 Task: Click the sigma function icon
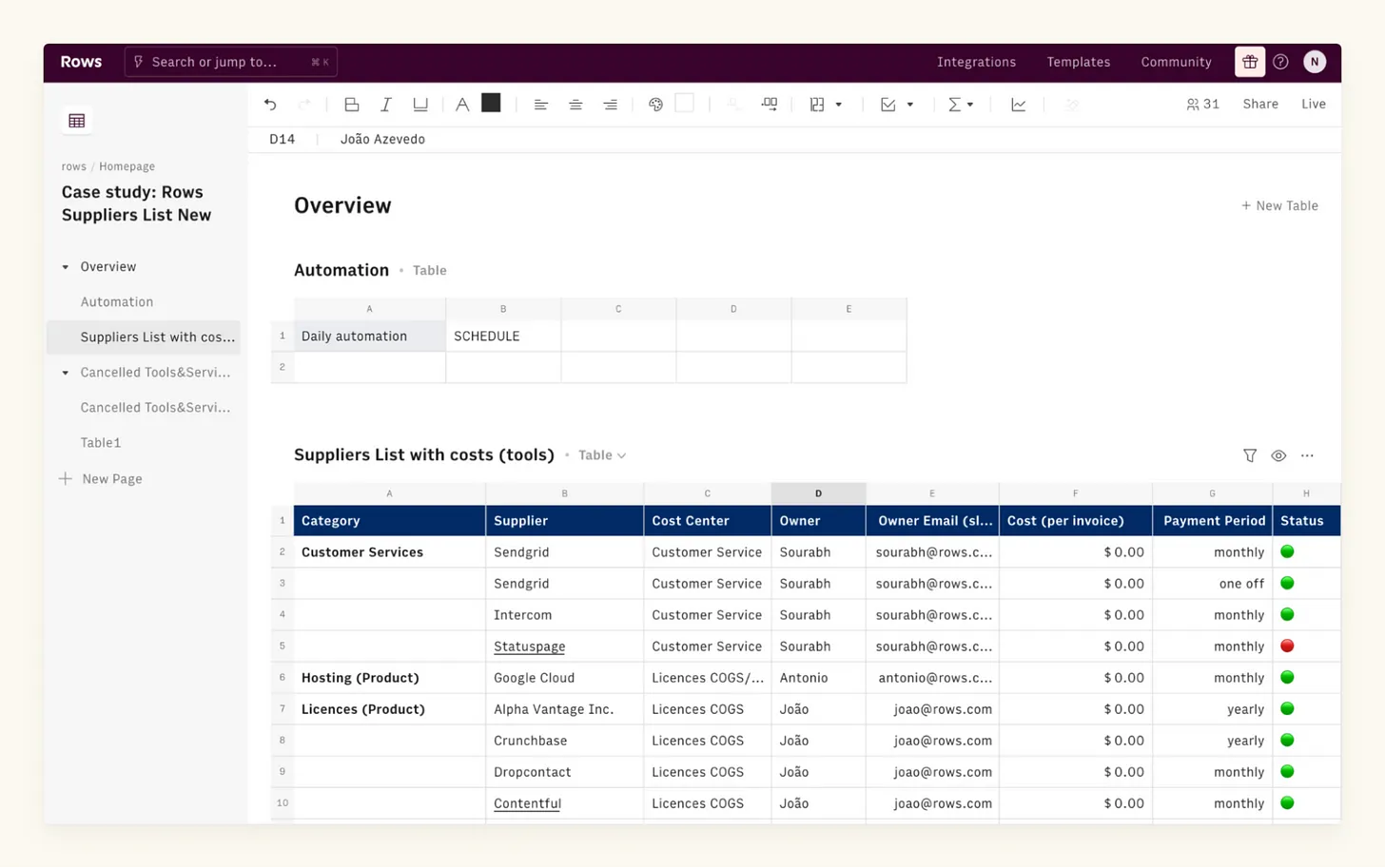tap(954, 105)
